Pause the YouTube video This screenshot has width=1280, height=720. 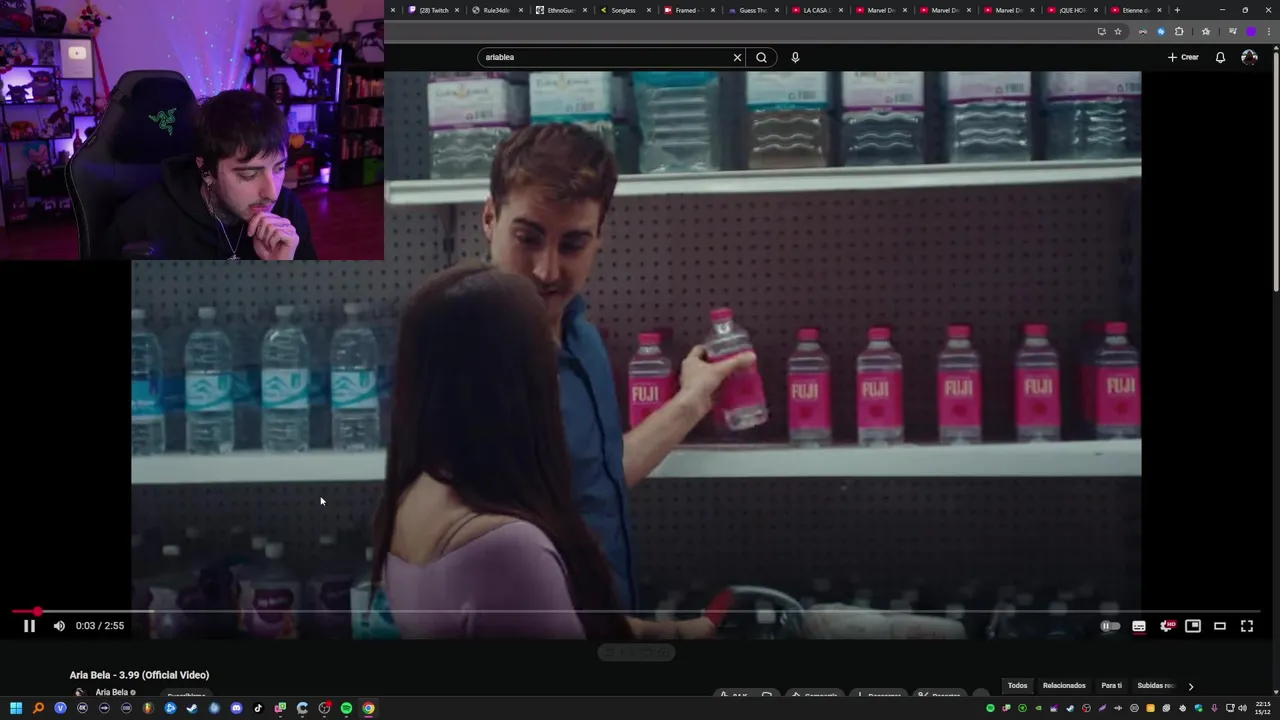click(x=29, y=626)
